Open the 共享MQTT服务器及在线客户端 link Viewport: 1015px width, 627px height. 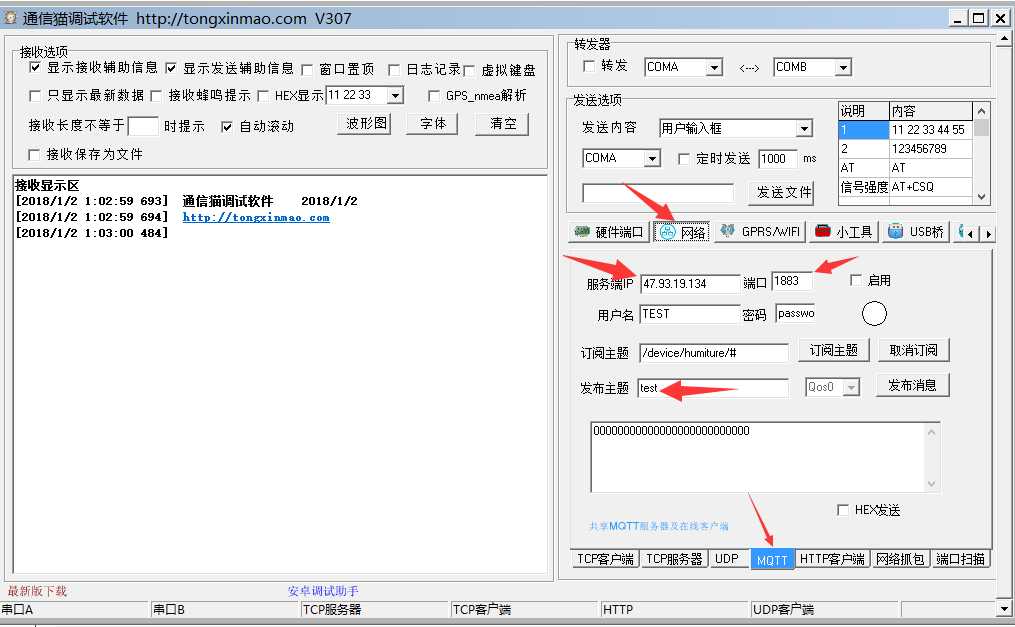pos(658,526)
